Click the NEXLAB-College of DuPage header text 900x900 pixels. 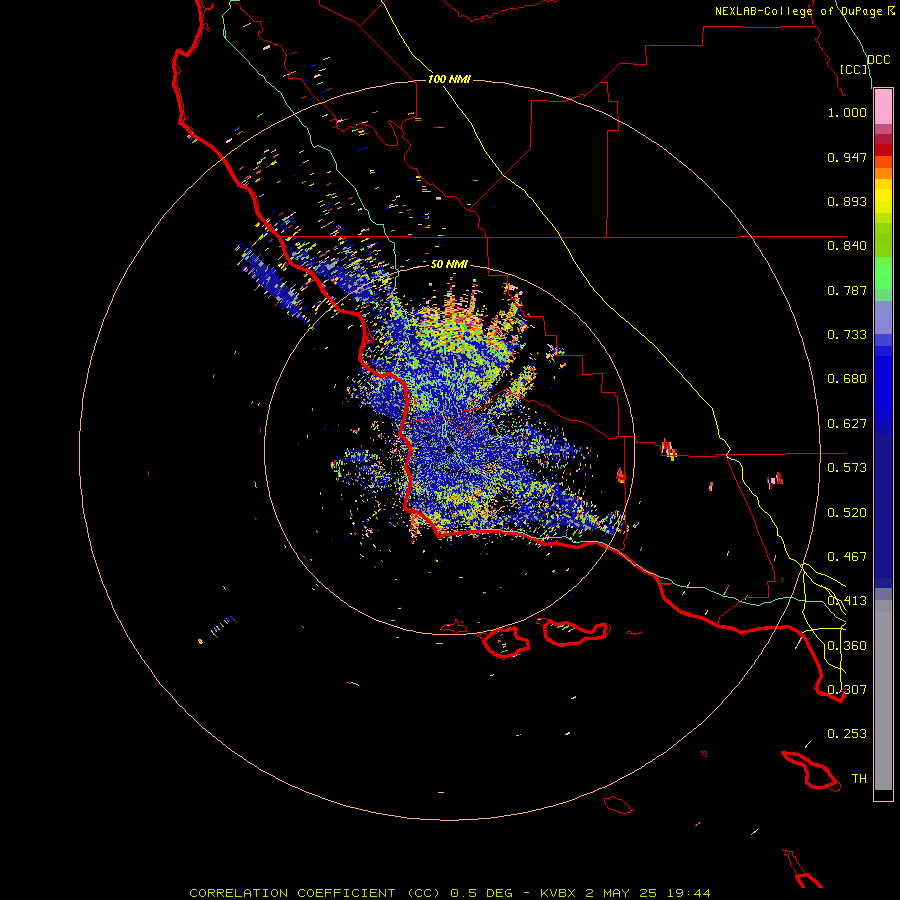tap(798, 11)
